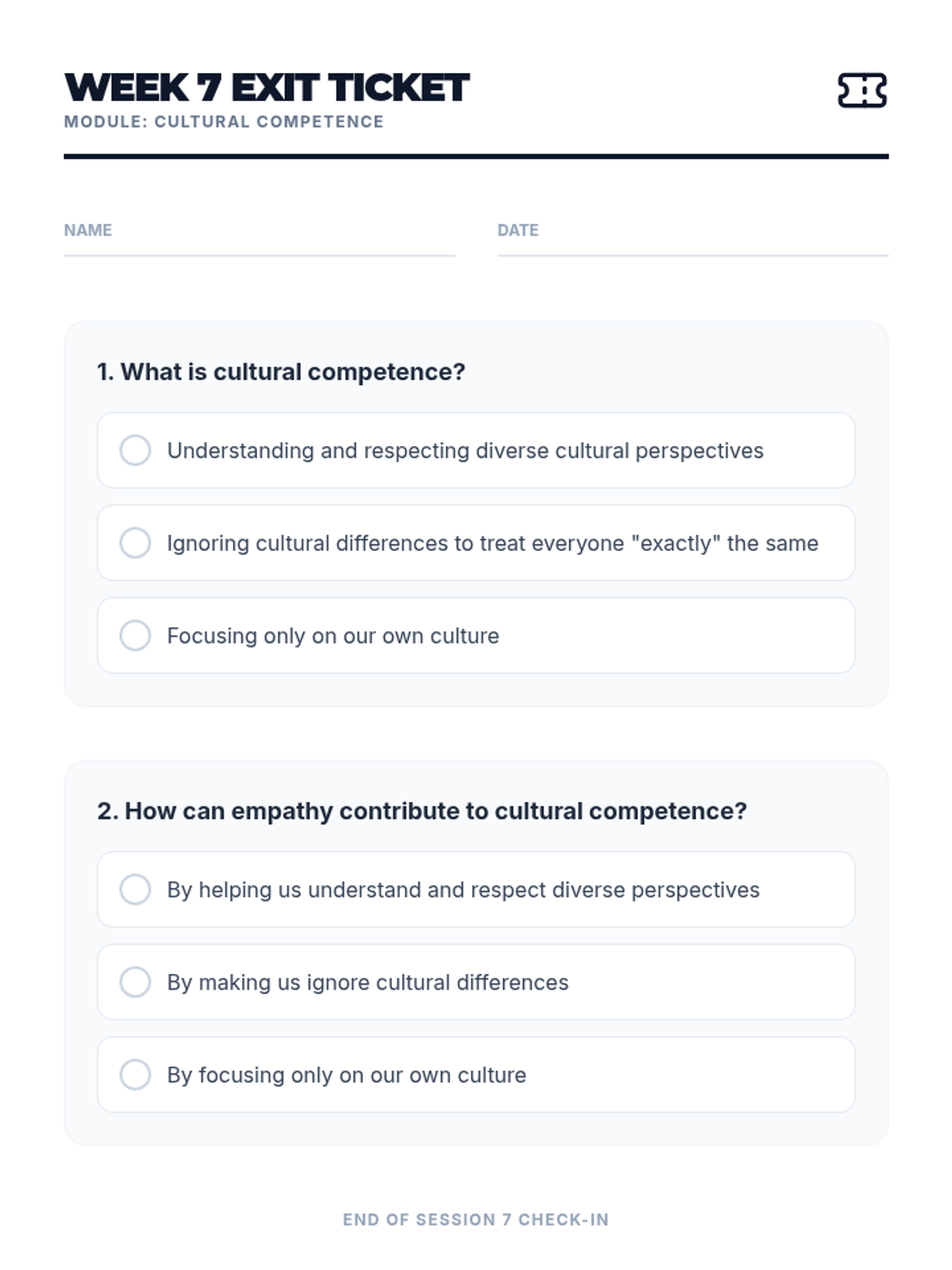Click the "How can empathy contribute" question heading
This screenshot has height=1270, width=952.
point(422,811)
